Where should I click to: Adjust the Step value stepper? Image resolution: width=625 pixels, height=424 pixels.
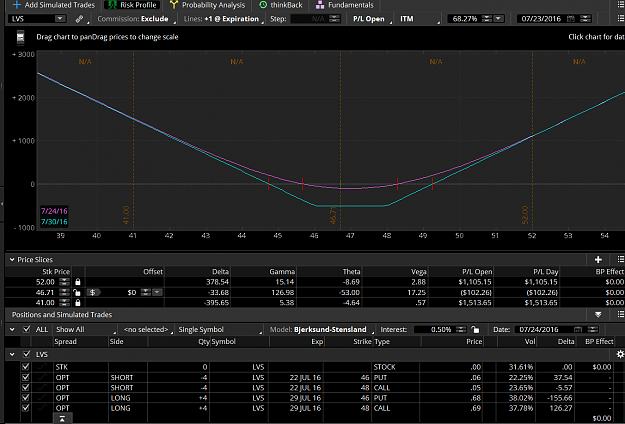coord(335,19)
